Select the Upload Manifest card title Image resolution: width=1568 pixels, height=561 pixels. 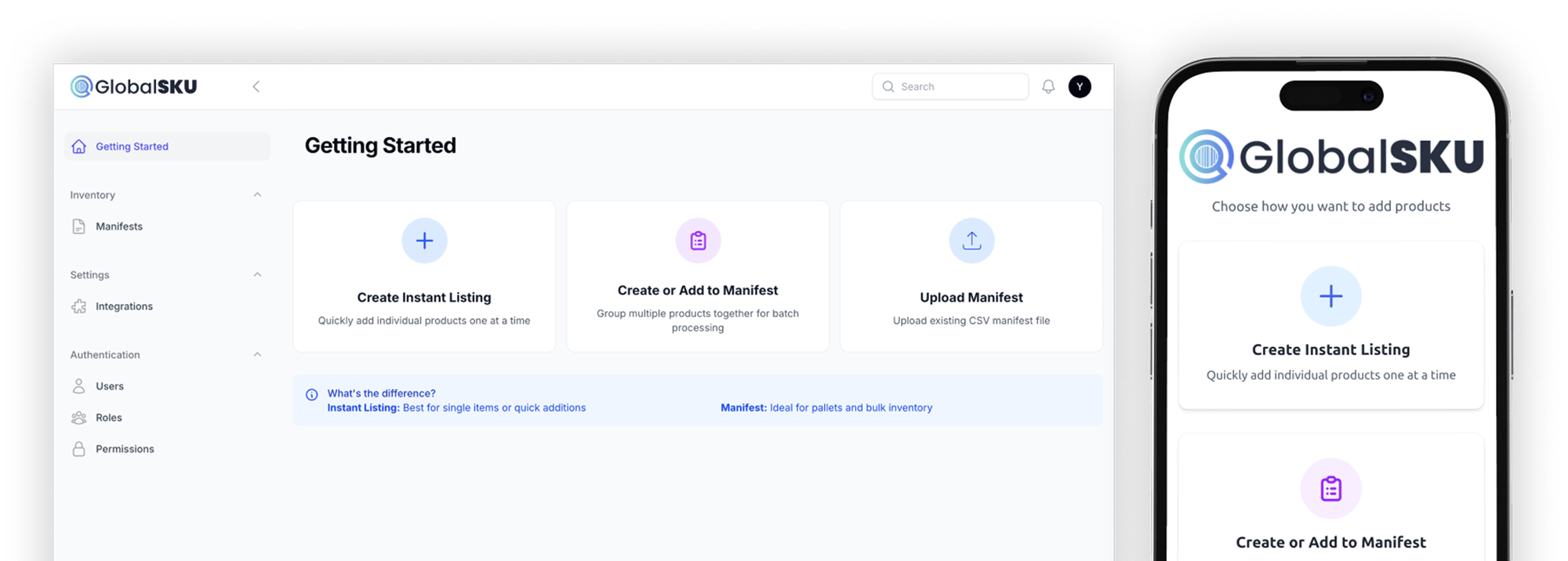point(971,298)
